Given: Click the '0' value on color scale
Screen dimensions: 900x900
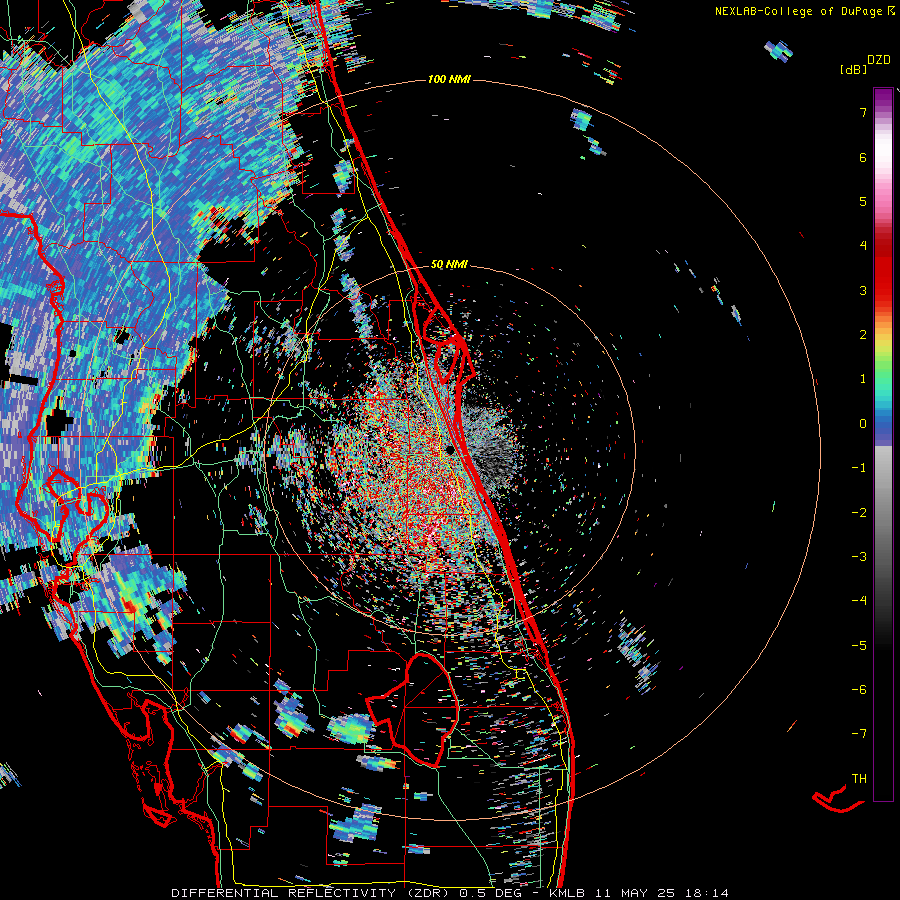Looking at the screenshot, I should 863,424.
